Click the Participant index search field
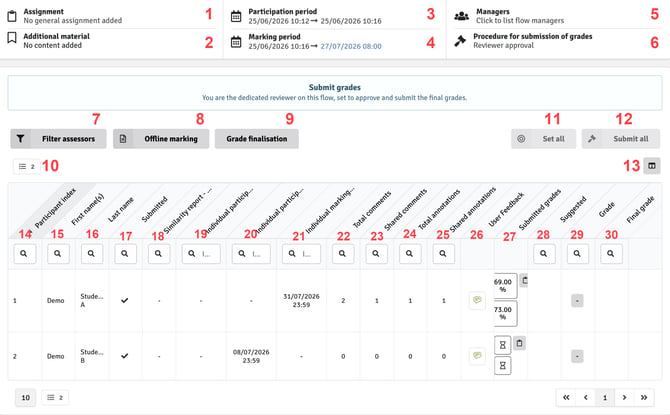The height and width of the screenshot is (415, 670). (x=25, y=254)
